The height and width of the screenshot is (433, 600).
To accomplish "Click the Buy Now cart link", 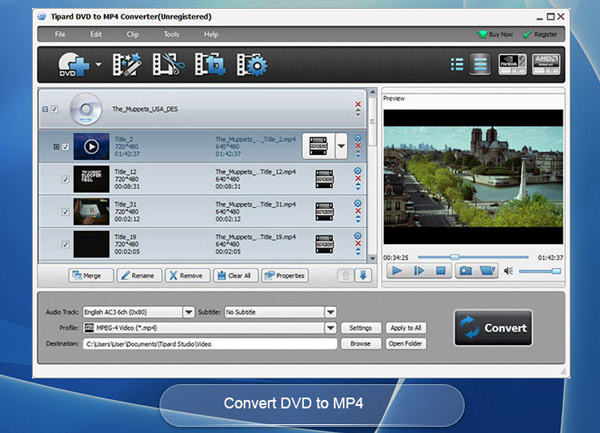I will 495,34.
